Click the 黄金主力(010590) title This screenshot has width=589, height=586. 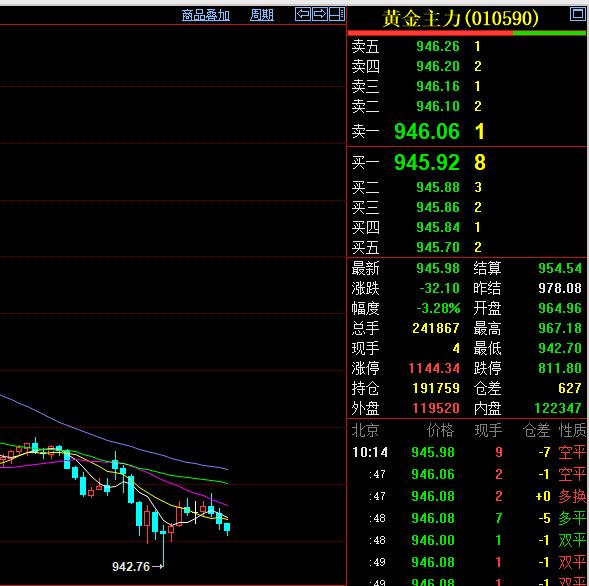[x=461, y=18]
